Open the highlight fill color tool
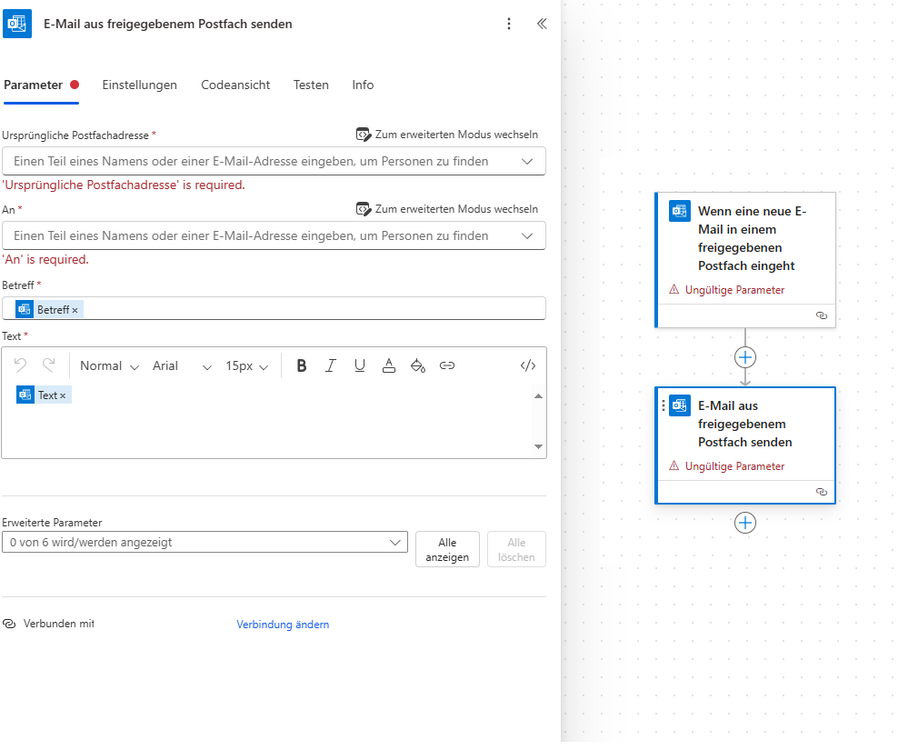The width and height of the screenshot is (898, 750). click(x=418, y=366)
